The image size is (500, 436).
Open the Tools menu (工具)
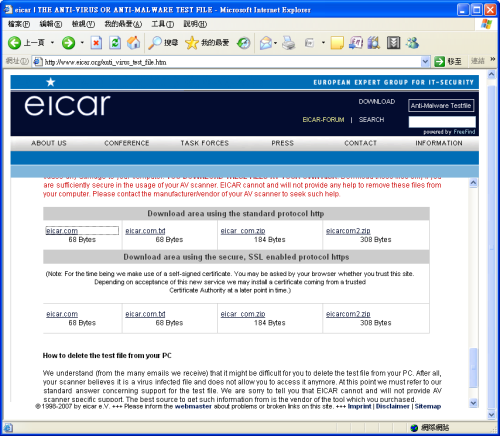coord(163,24)
